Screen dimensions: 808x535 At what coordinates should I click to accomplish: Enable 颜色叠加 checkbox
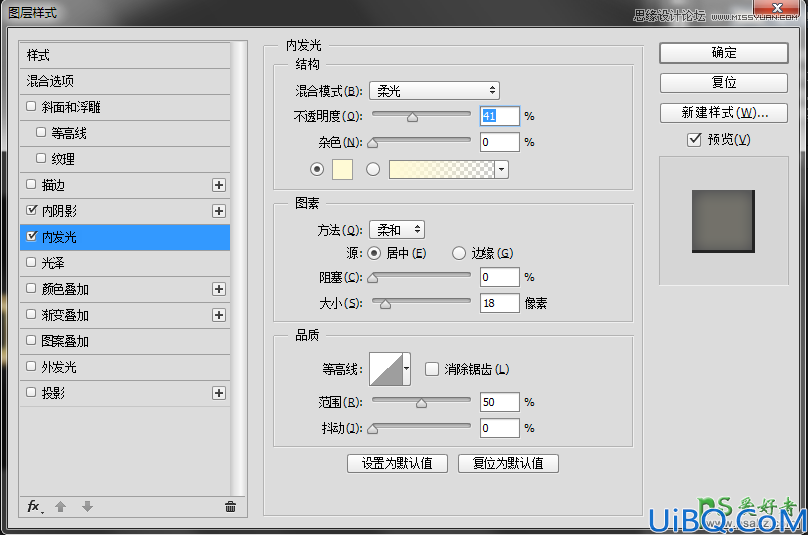click(x=31, y=288)
